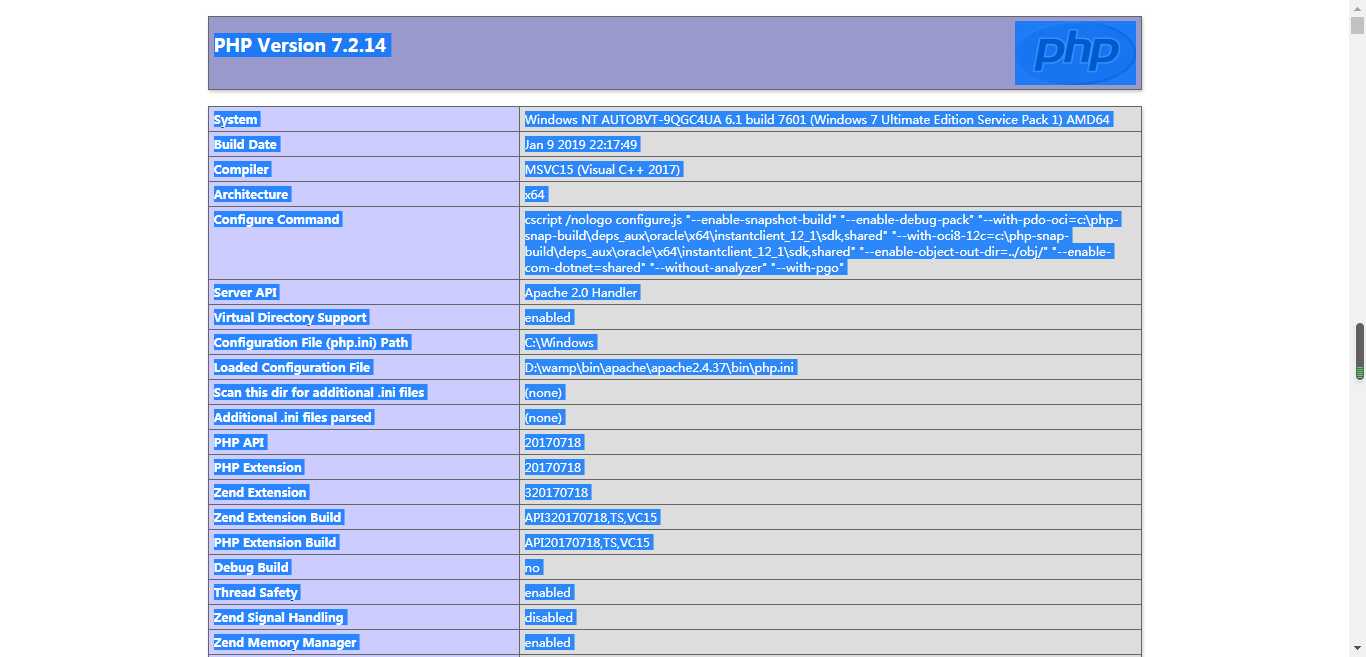
Task: Click the 'Server API' label
Action: (x=246, y=292)
